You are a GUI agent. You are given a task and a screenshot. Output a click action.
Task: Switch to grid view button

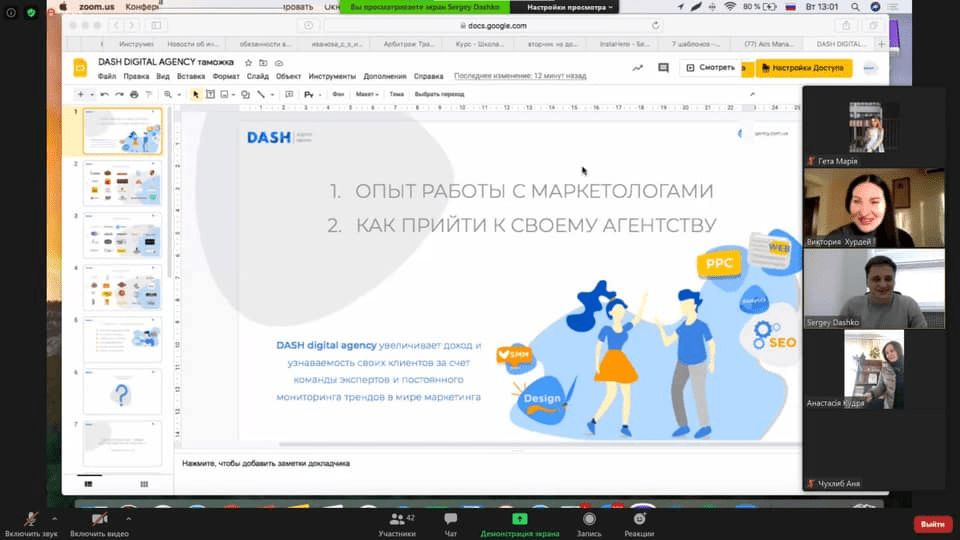tap(144, 484)
